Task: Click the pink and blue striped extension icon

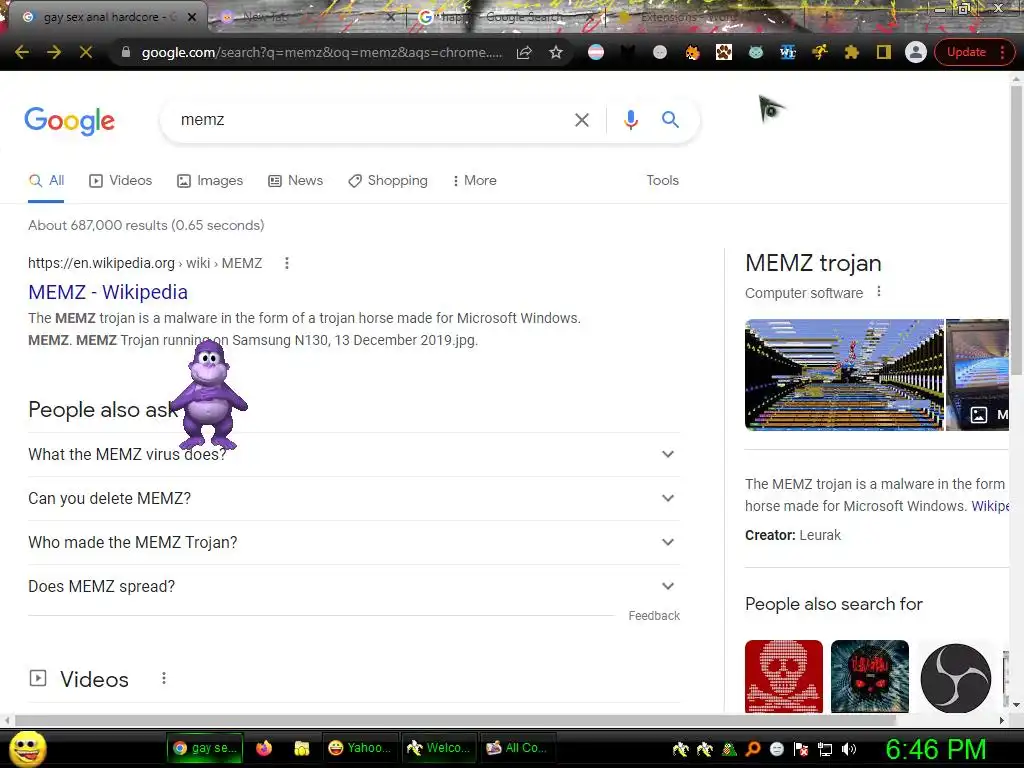Action: (x=596, y=52)
